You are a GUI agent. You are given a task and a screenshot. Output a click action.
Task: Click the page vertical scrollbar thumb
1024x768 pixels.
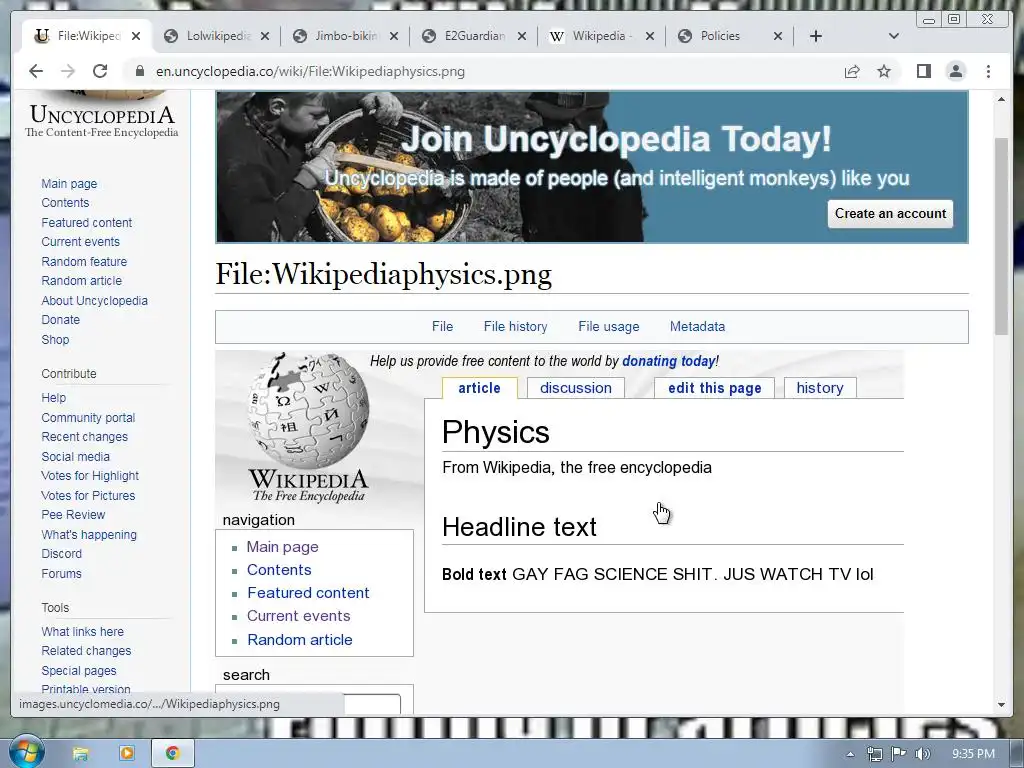click(1001, 236)
